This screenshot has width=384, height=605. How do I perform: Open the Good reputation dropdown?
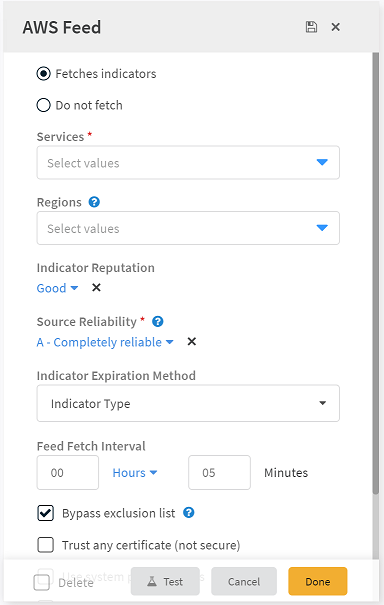(x=58, y=288)
